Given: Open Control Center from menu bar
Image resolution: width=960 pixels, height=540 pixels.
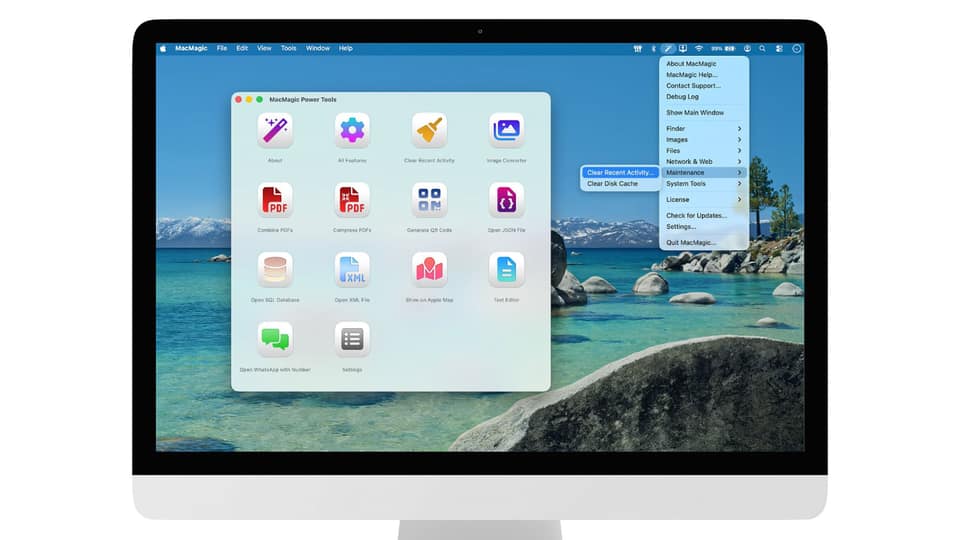Looking at the screenshot, I should [779, 48].
